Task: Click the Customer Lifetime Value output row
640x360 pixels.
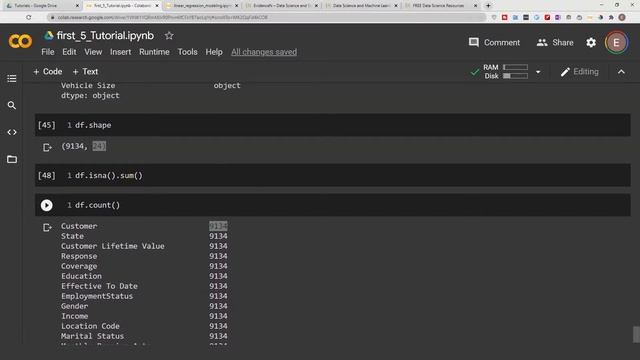Action: (144, 246)
